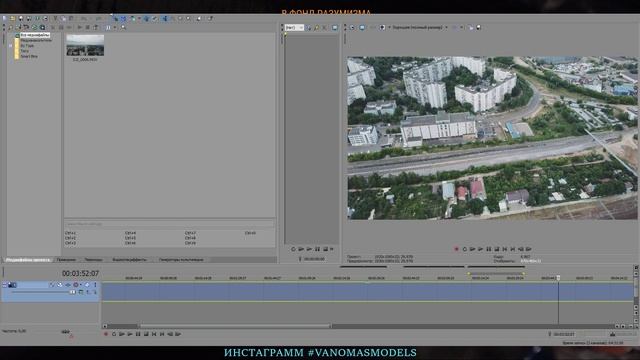The width and height of the screenshot is (640, 360).
Task: Enable external monitor preview
Action: 362,27
